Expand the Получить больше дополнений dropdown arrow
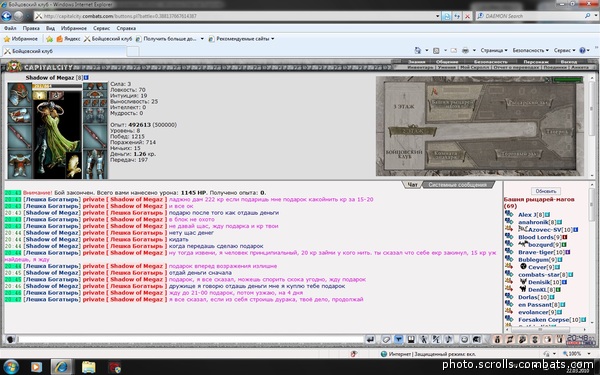The image size is (600, 375). click(x=202, y=39)
